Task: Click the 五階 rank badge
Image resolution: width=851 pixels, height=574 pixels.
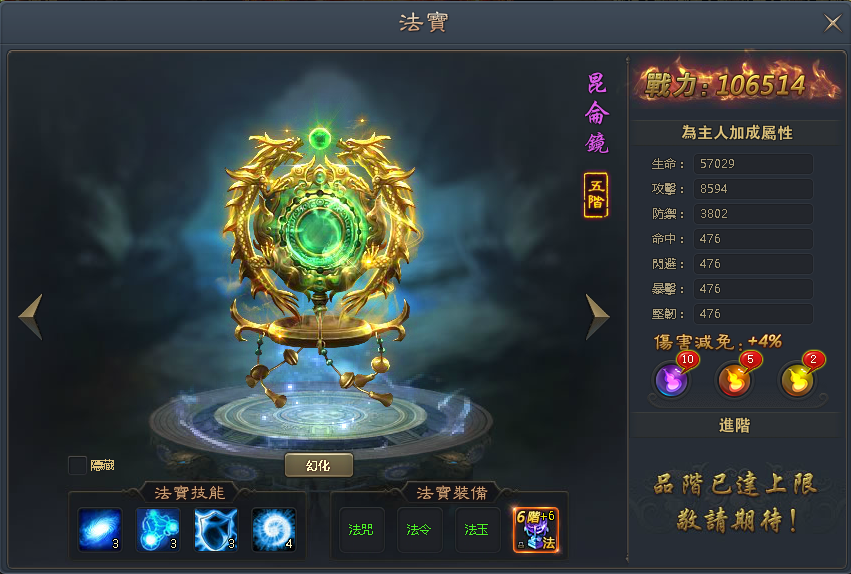Action: (596, 195)
